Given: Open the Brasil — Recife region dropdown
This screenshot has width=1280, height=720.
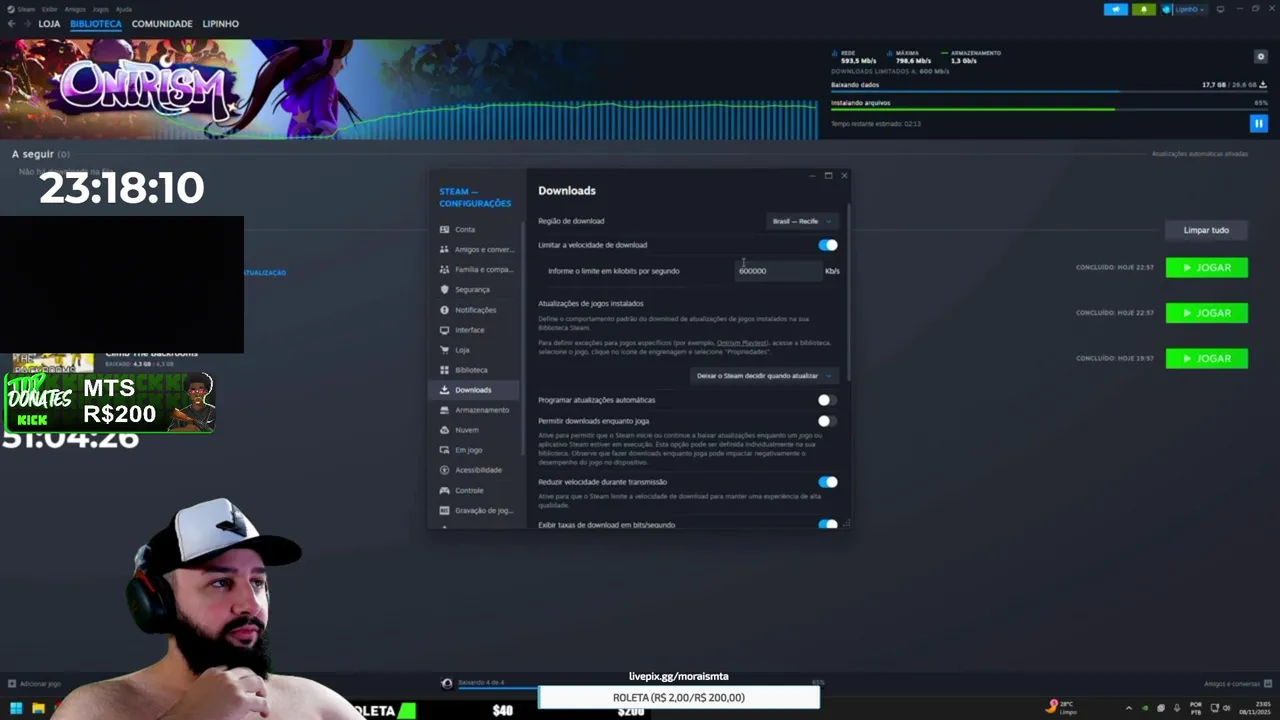Looking at the screenshot, I should click(x=802, y=221).
